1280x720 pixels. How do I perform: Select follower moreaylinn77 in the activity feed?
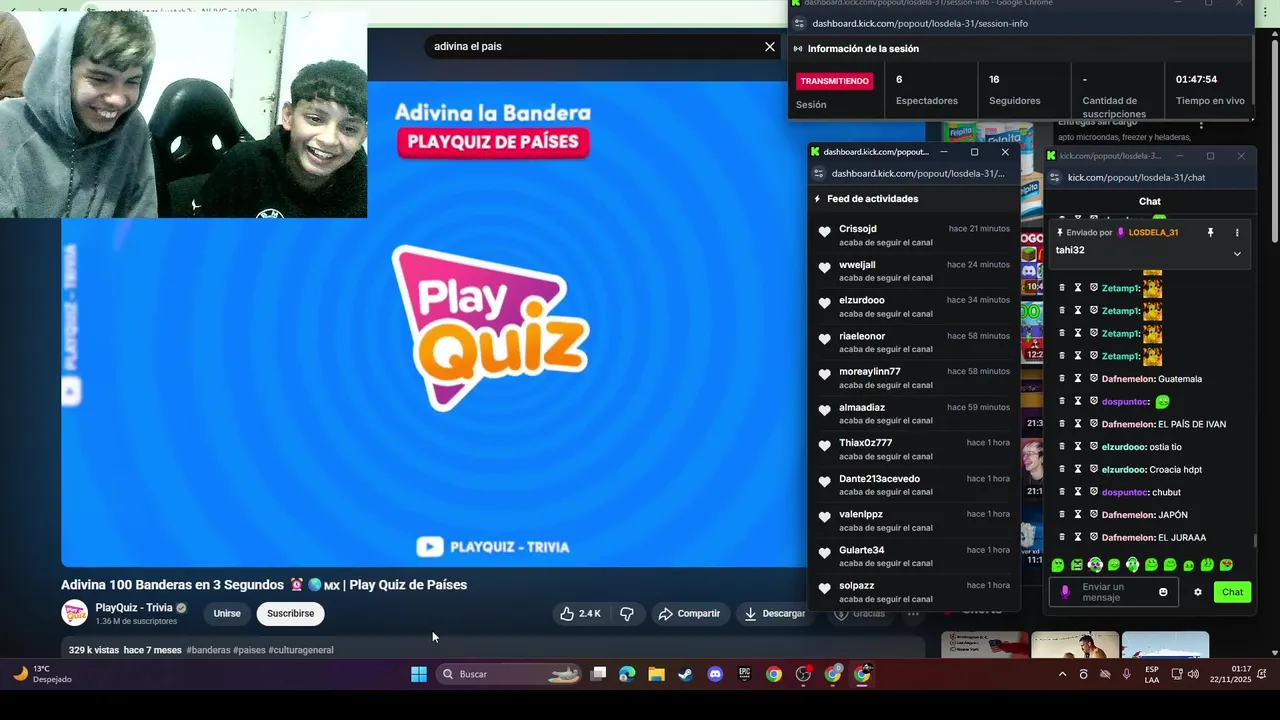tap(870, 372)
